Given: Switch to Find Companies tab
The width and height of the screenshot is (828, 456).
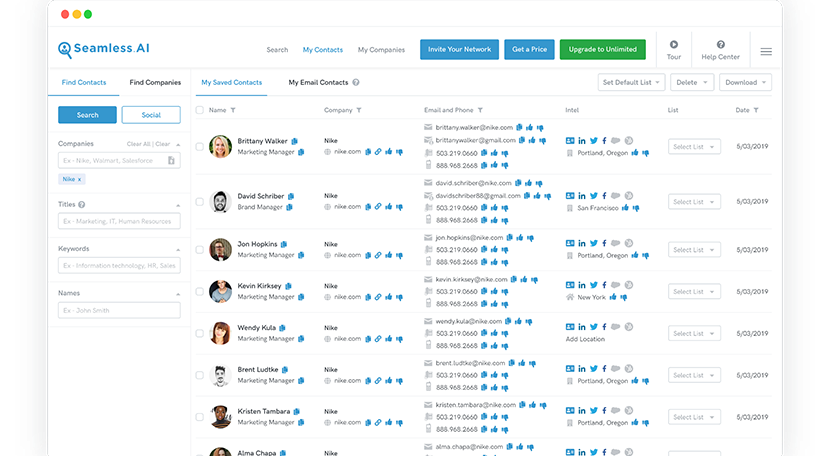Looking at the screenshot, I should [155, 82].
